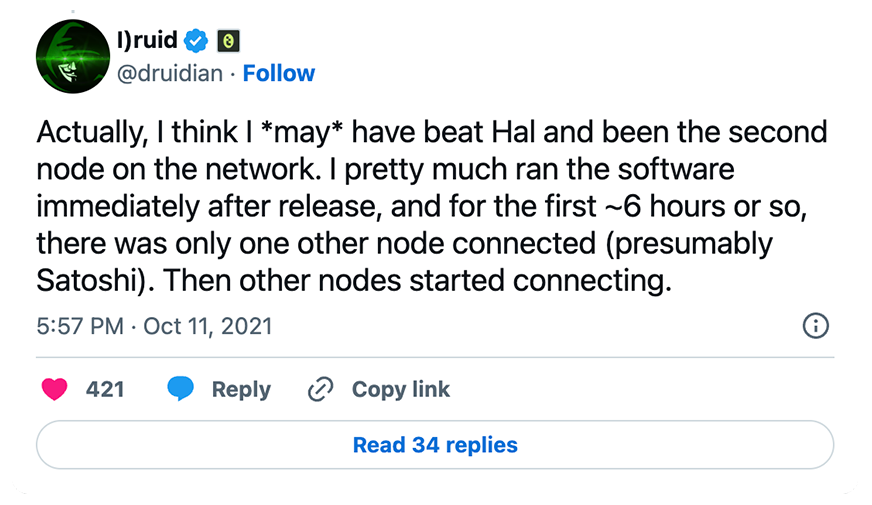Viewport: 872px width, 505px height.
Task: Click the blue reply bubble icon
Action: click(180, 389)
